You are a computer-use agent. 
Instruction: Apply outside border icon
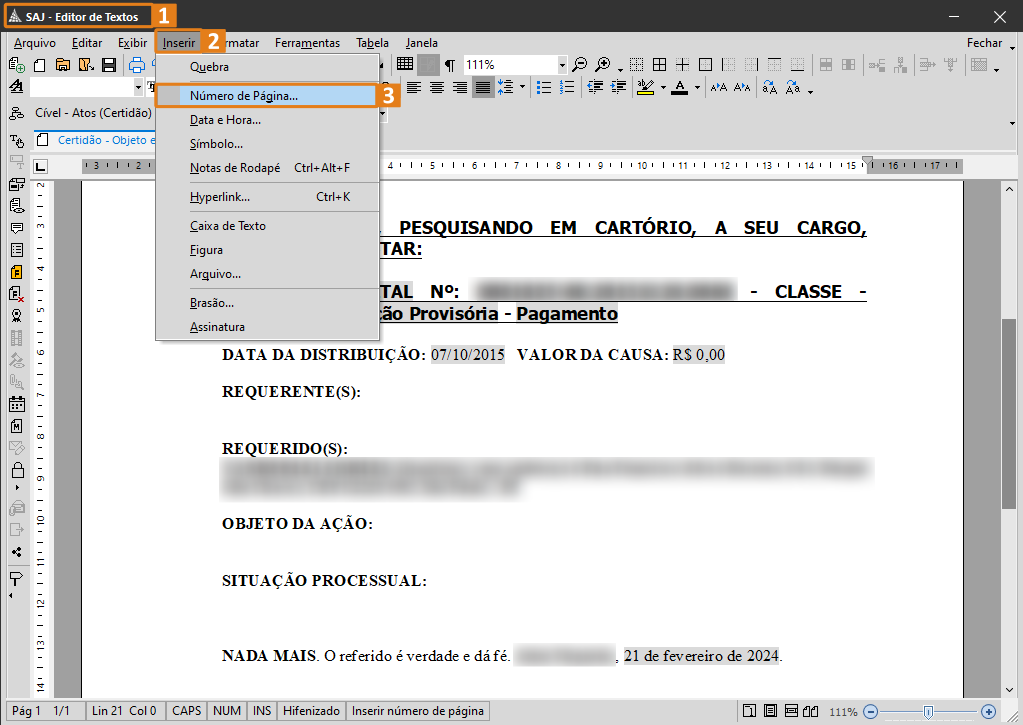(x=705, y=65)
